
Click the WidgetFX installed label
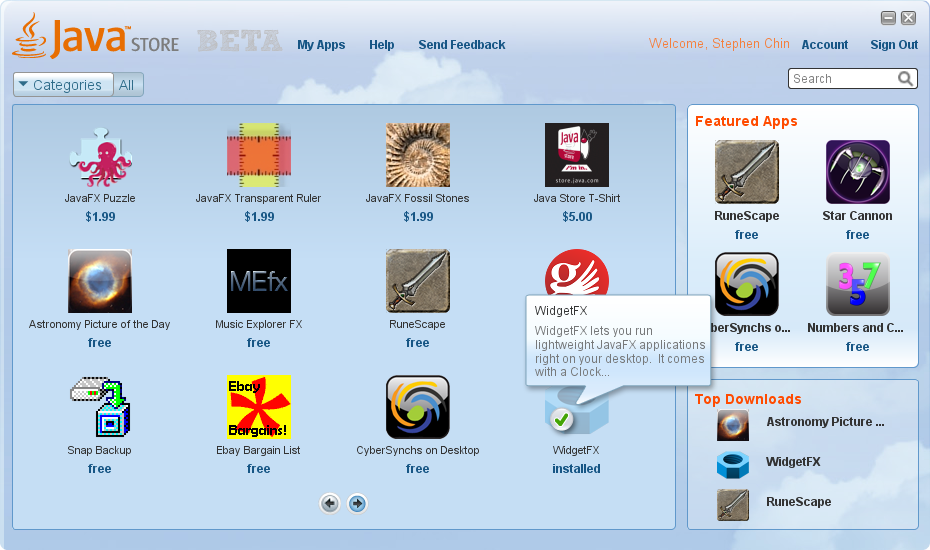[577, 468]
